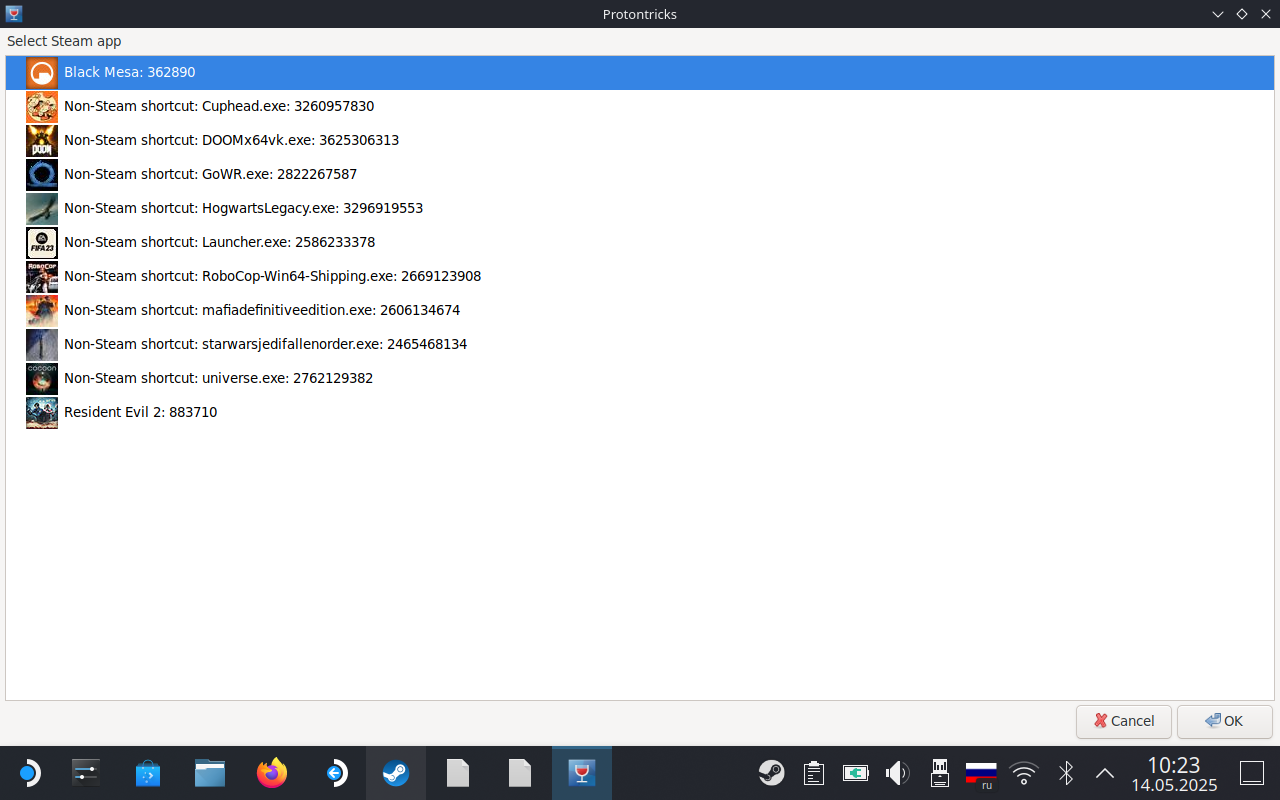
Task: Open System Settings sliders icon in the taskbar
Action: (86, 773)
